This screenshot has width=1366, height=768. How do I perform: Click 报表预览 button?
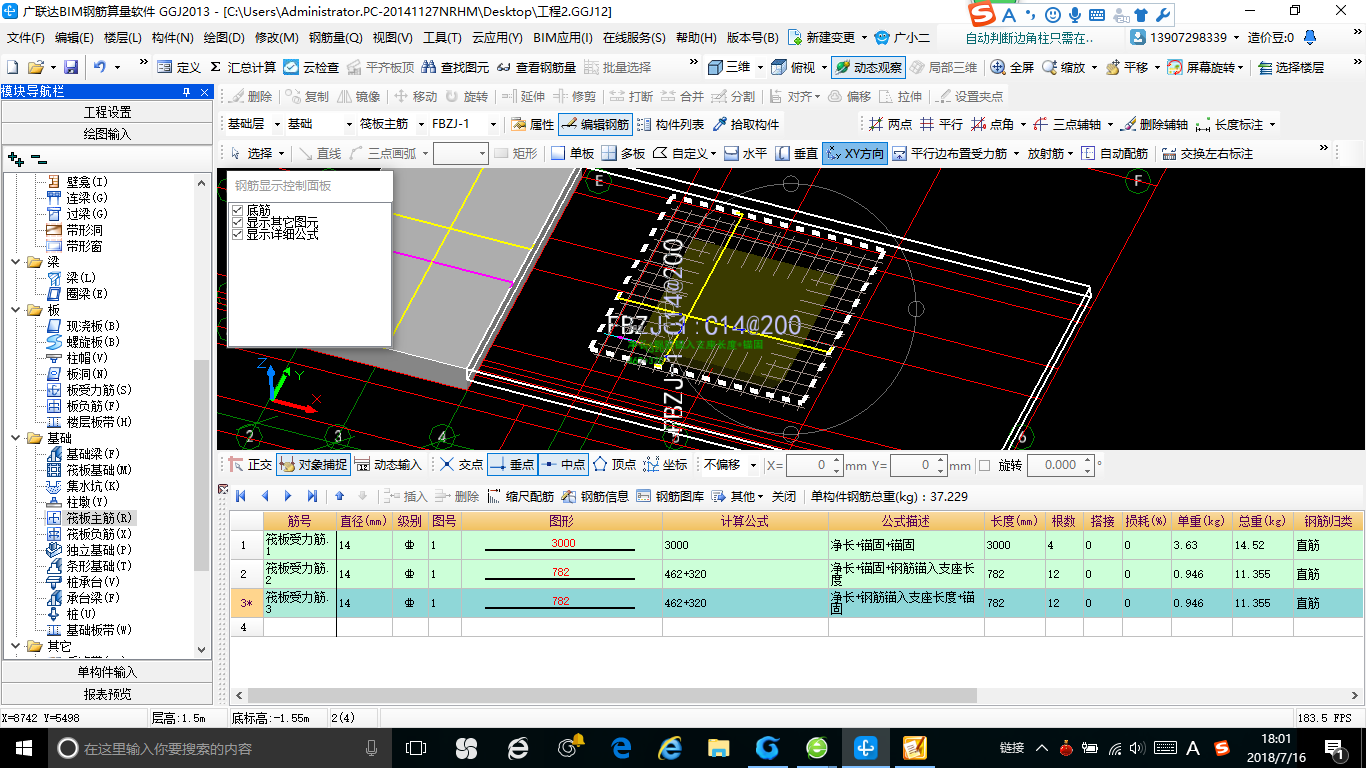pos(107,694)
